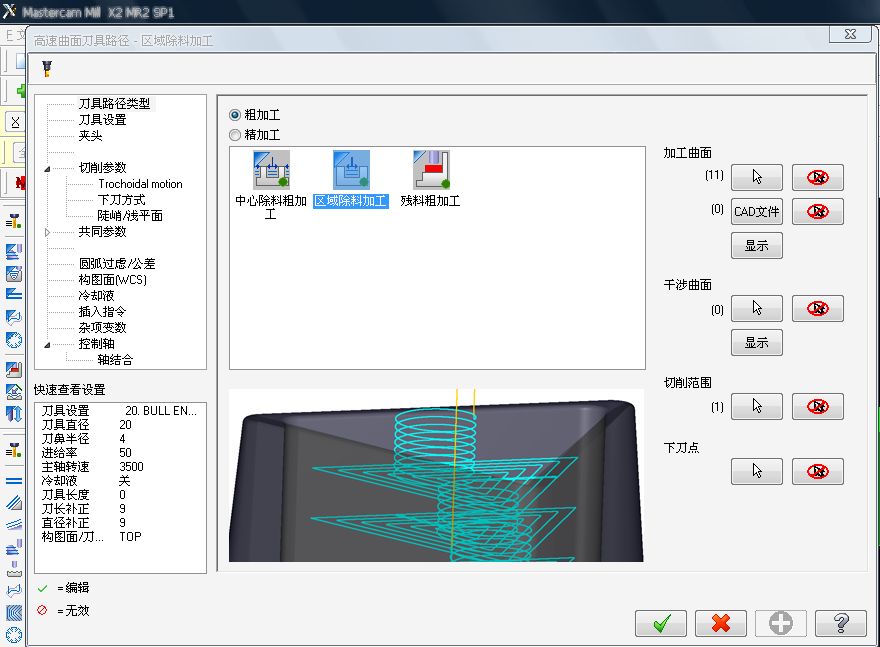
Task: Close the 高速曲面刀具路径 dialog
Action: tap(850, 34)
